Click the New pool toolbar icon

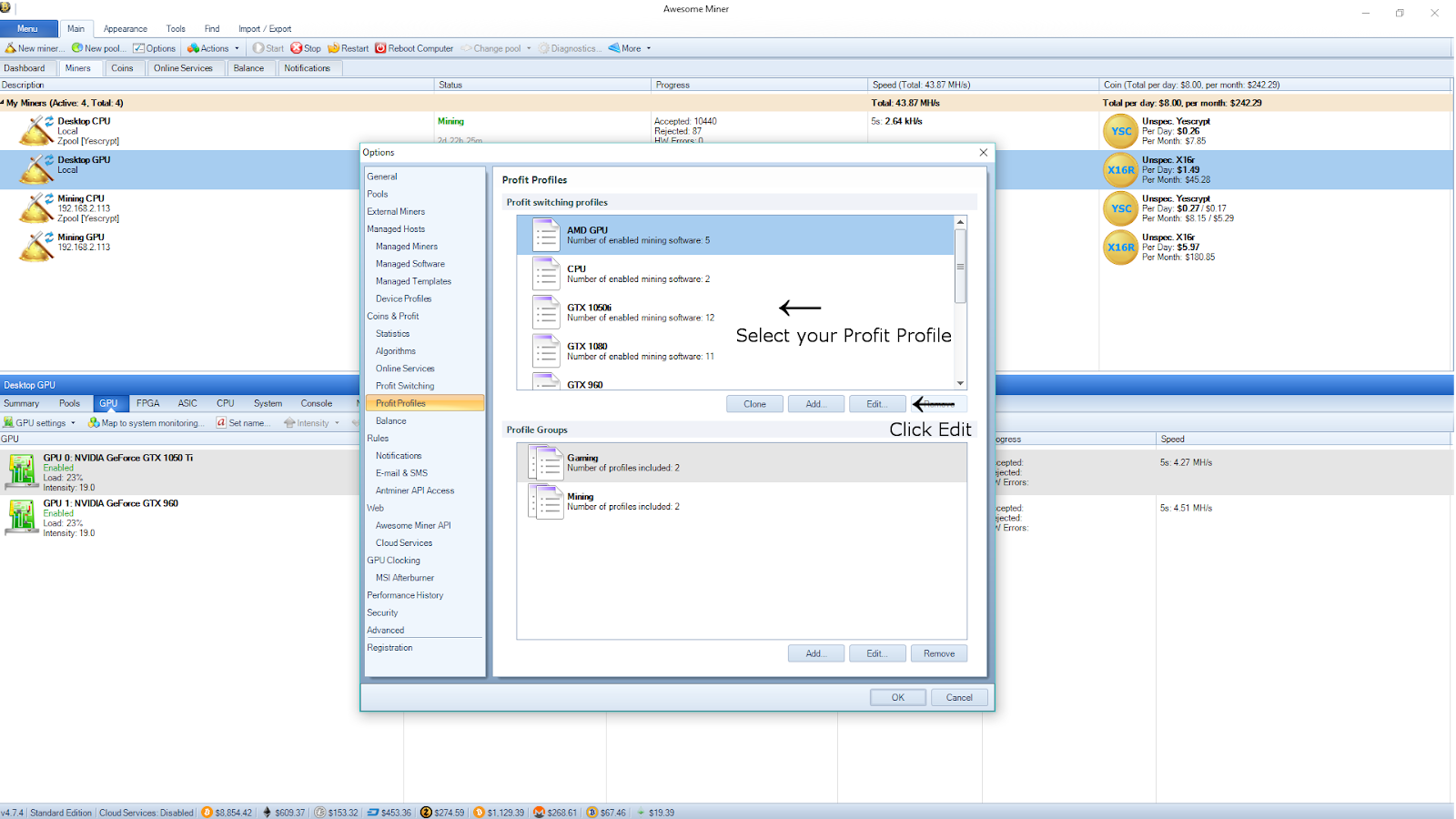click(77, 48)
